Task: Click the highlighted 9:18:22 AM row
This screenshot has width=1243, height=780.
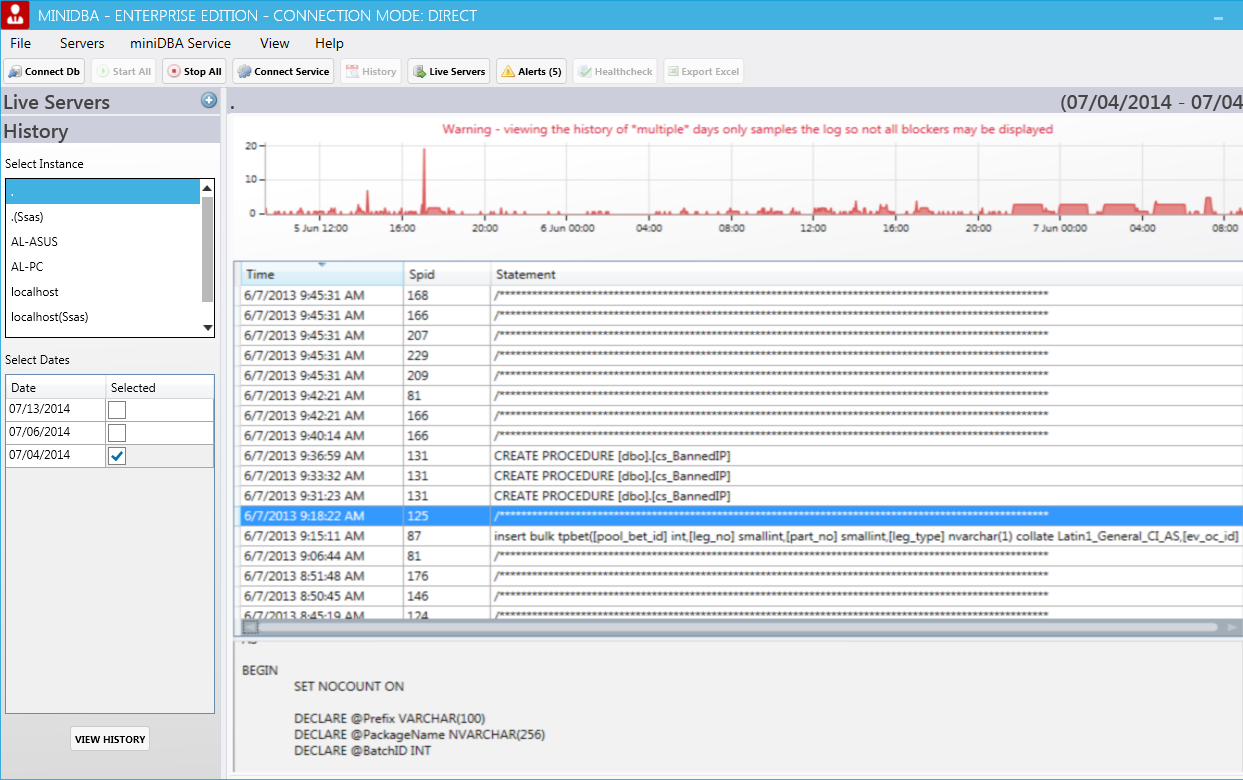Action: [742, 516]
